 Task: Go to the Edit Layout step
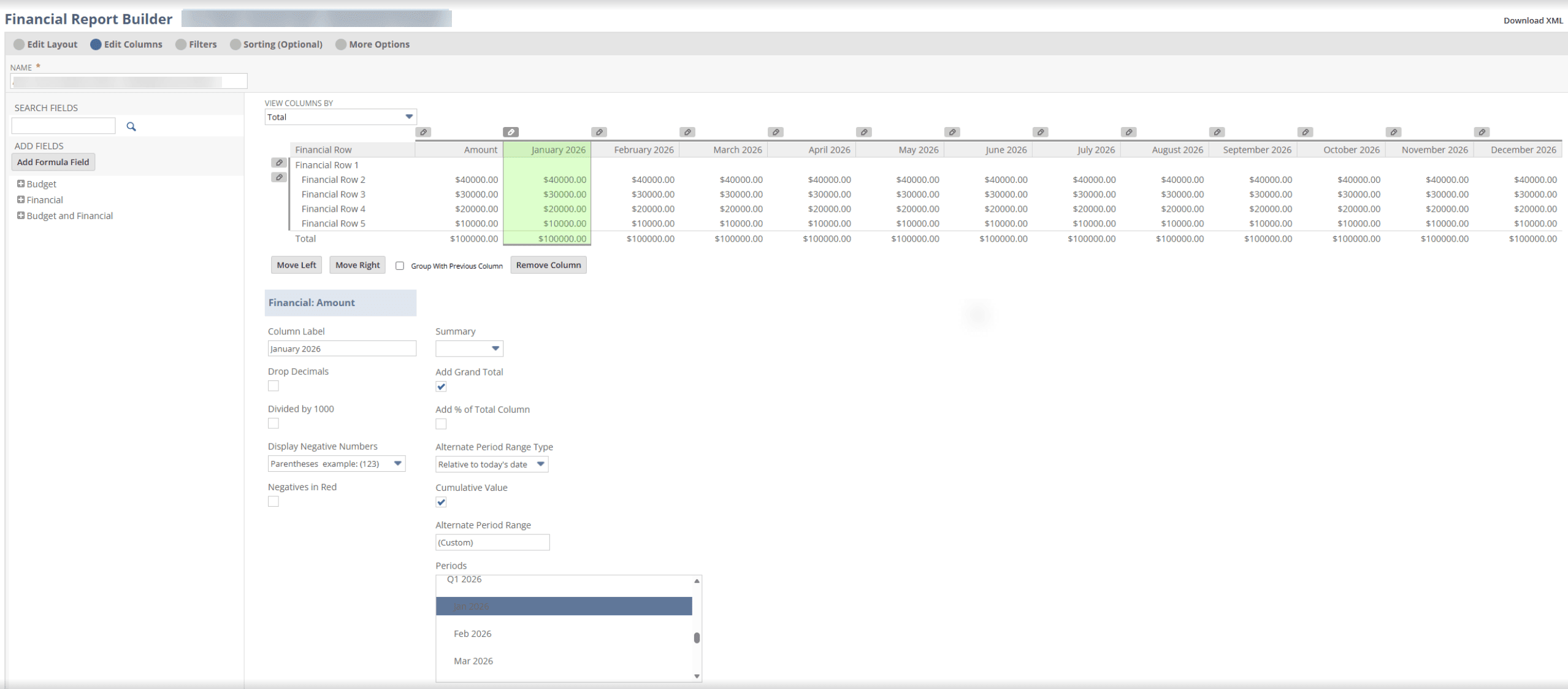point(45,44)
